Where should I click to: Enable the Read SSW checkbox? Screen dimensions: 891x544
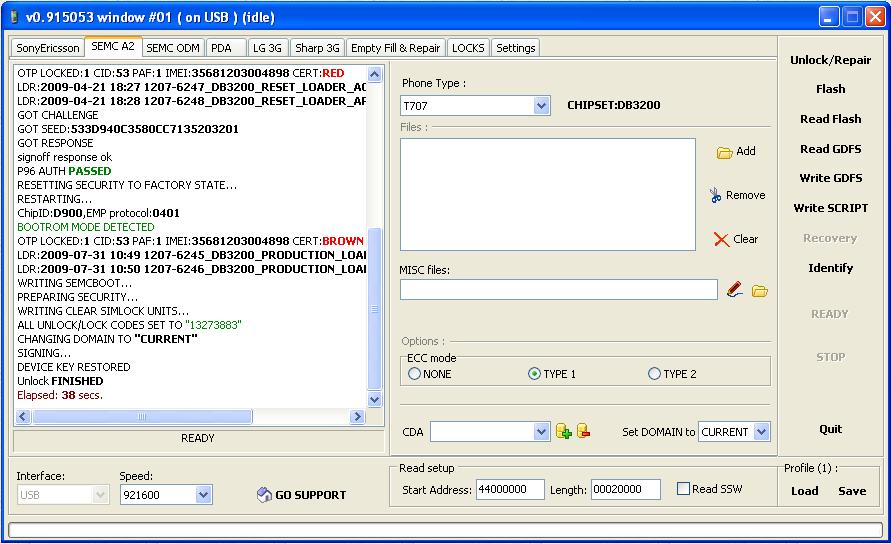tap(684, 489)
